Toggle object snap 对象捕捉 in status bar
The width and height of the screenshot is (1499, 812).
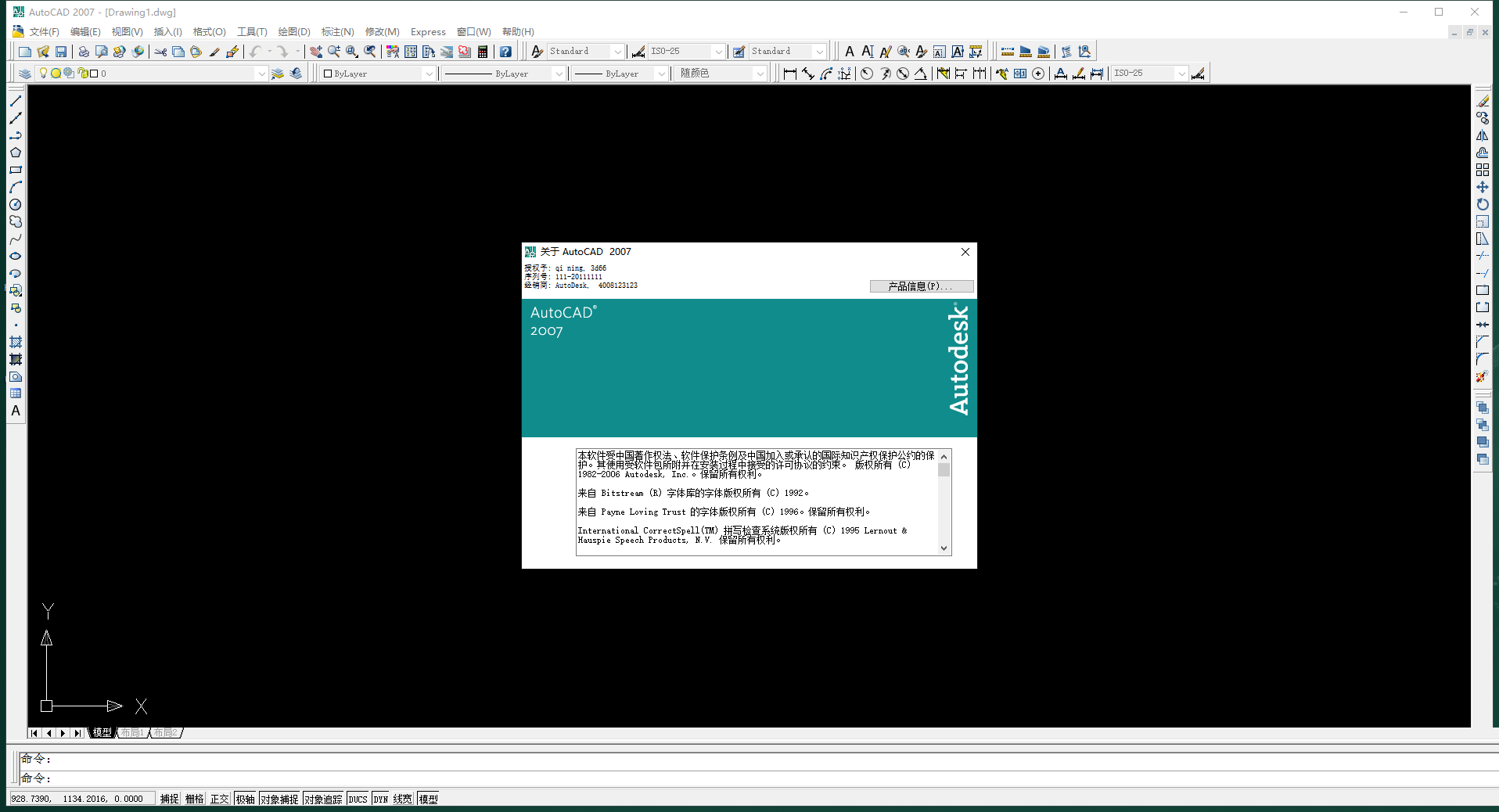[279, 799]
